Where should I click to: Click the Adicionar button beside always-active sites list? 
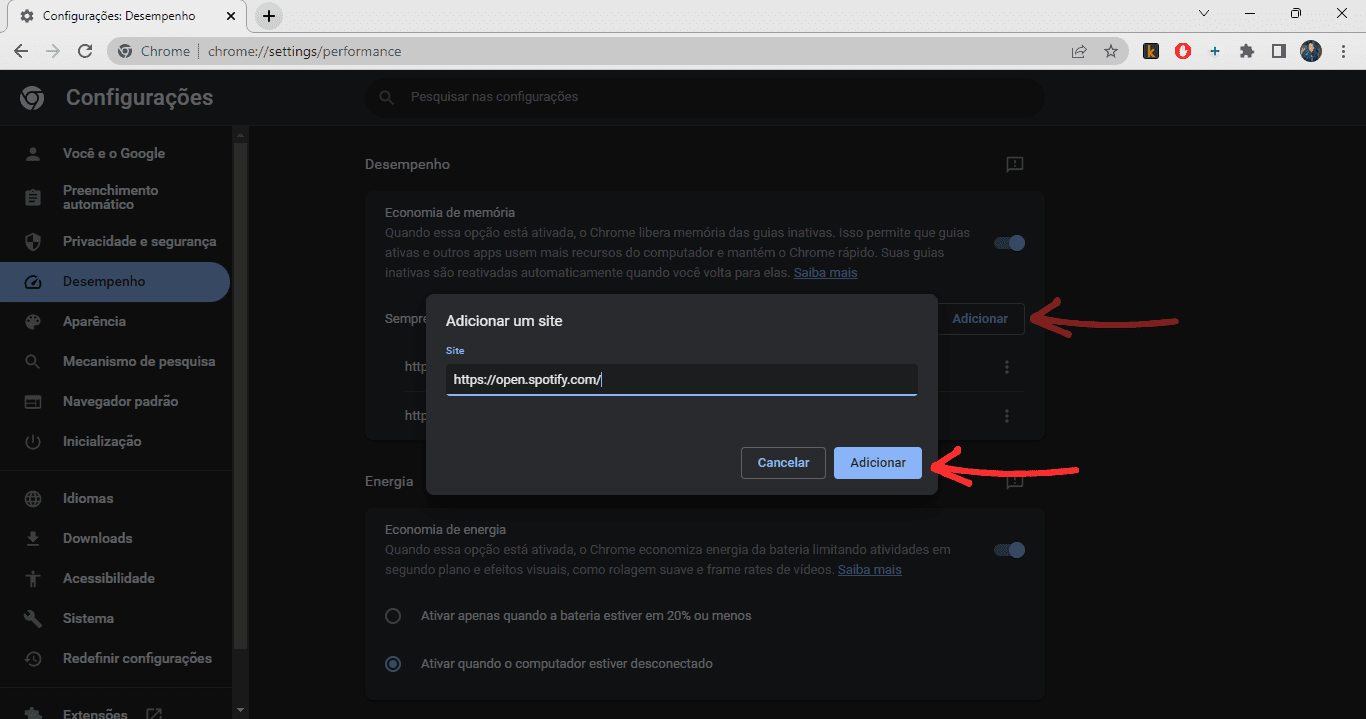[980, 319]
